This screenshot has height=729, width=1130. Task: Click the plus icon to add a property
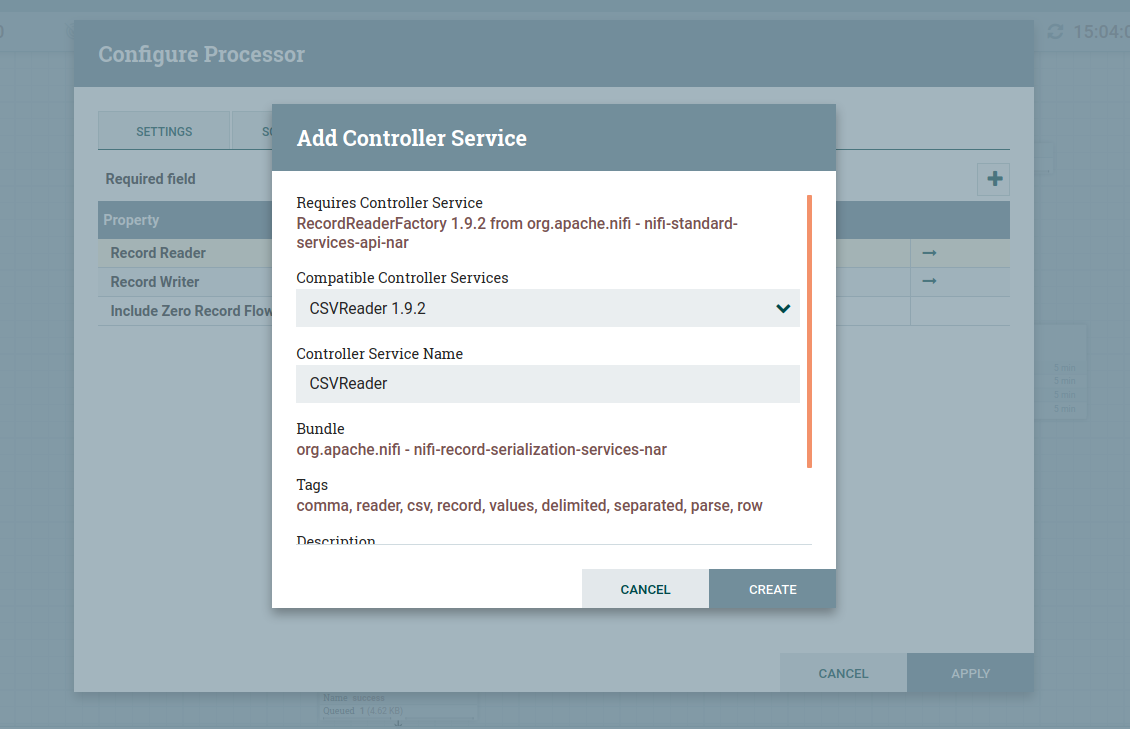click(994, 179)
